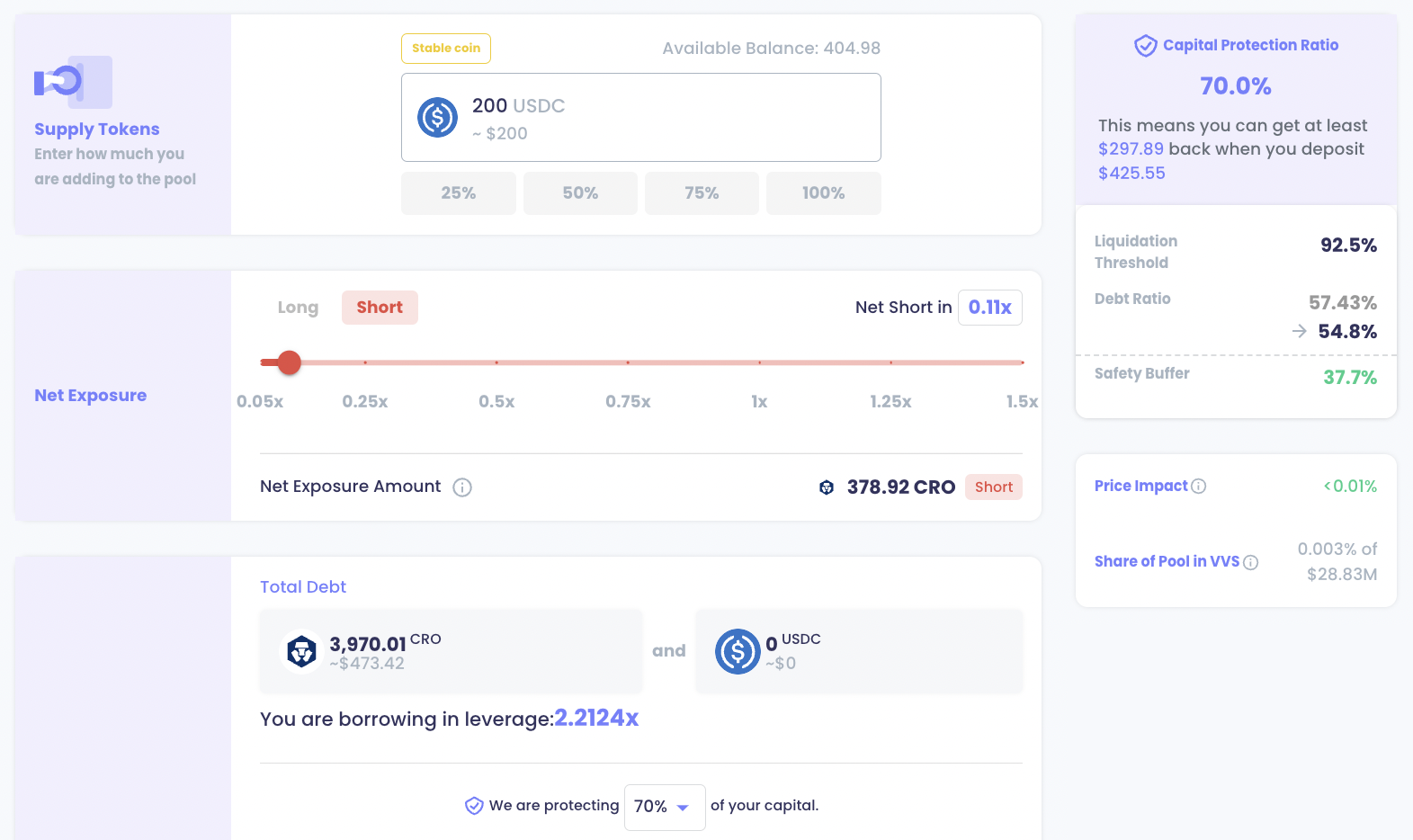
Task: Click the Price Impact info icon
Action: pyautogui.click(x=1198, y=487)
